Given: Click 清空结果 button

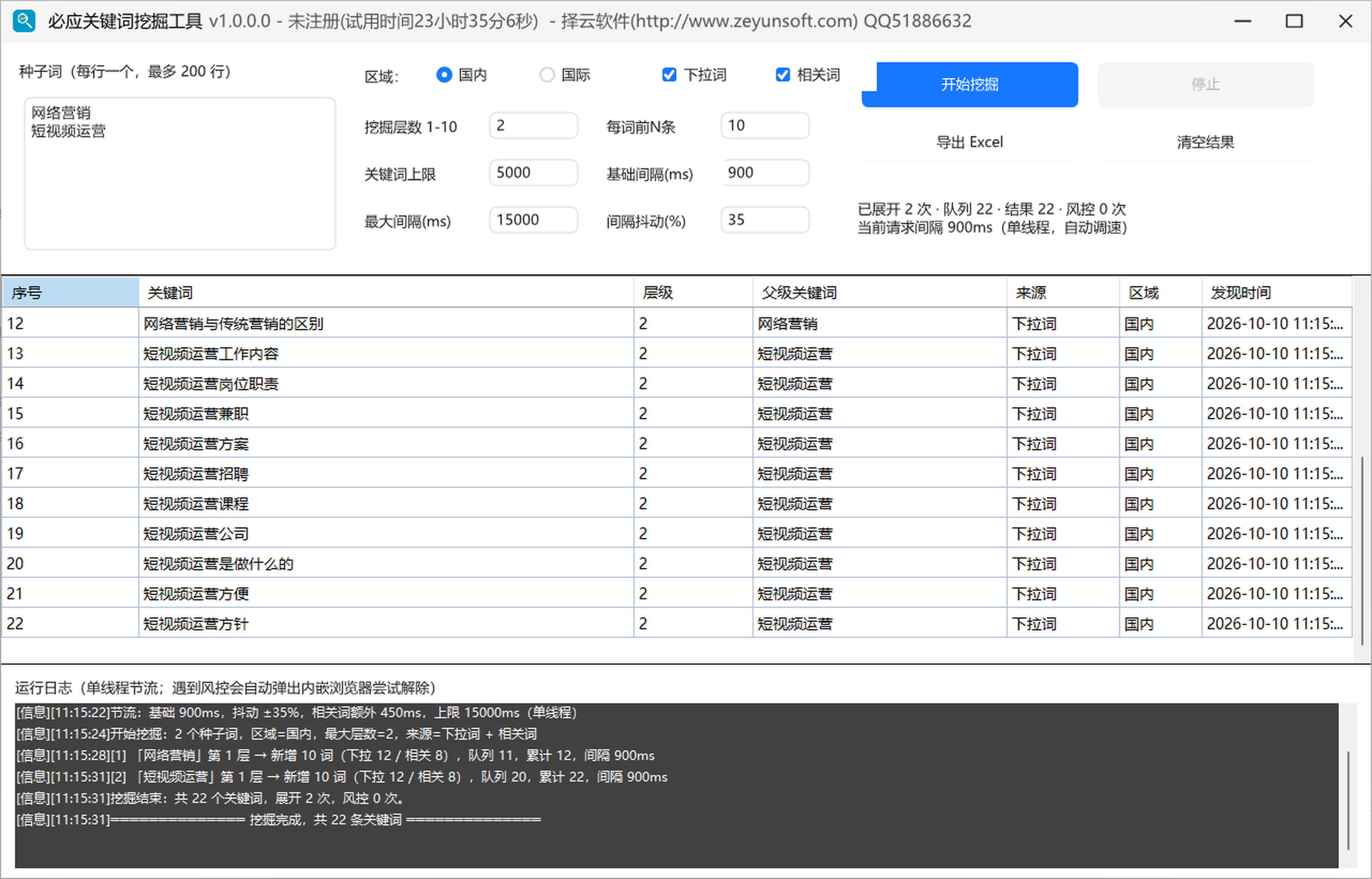Looking at the screenshot, I should (x=1205, y=142).
